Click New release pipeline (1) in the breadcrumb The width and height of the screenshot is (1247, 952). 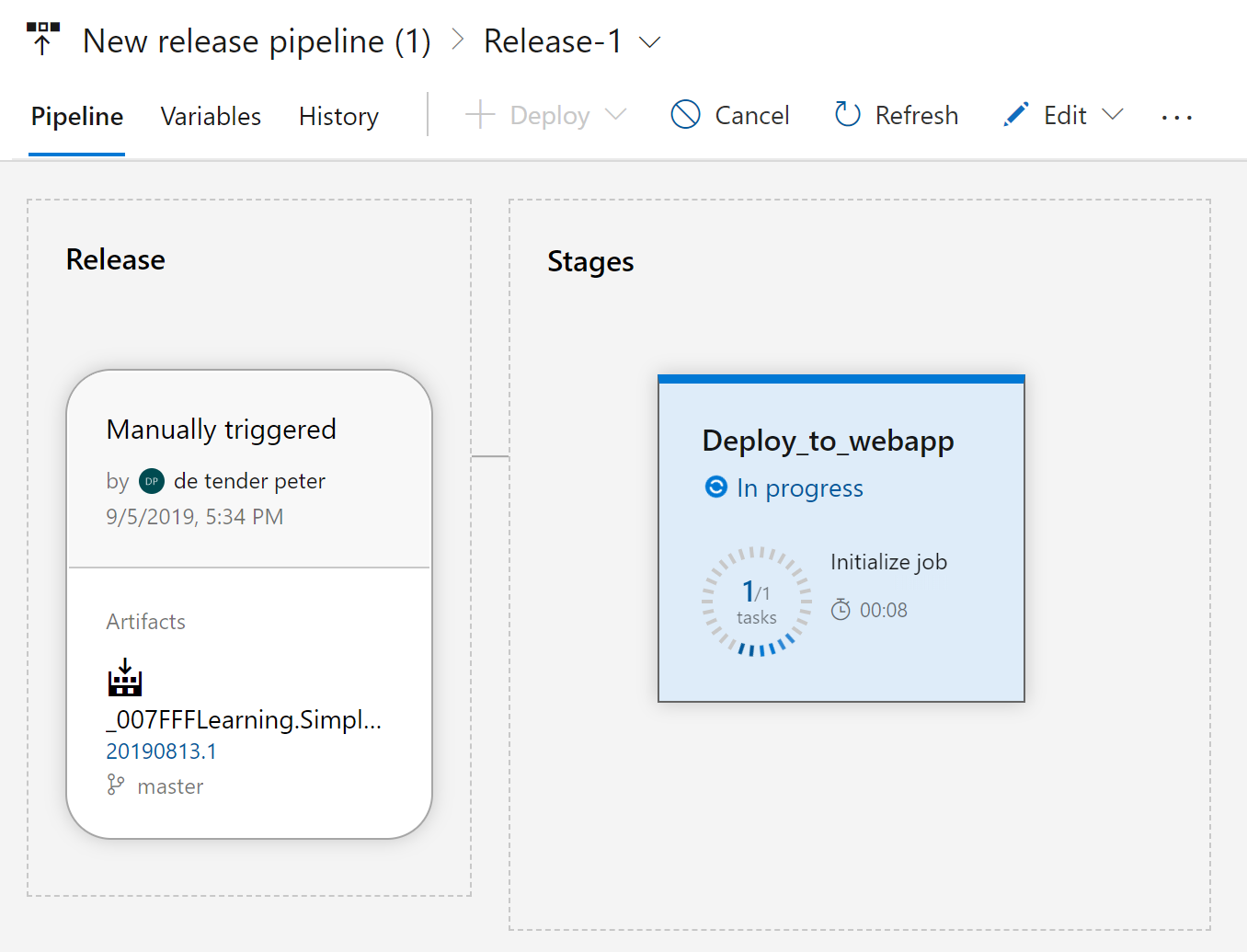pos(257,40)
